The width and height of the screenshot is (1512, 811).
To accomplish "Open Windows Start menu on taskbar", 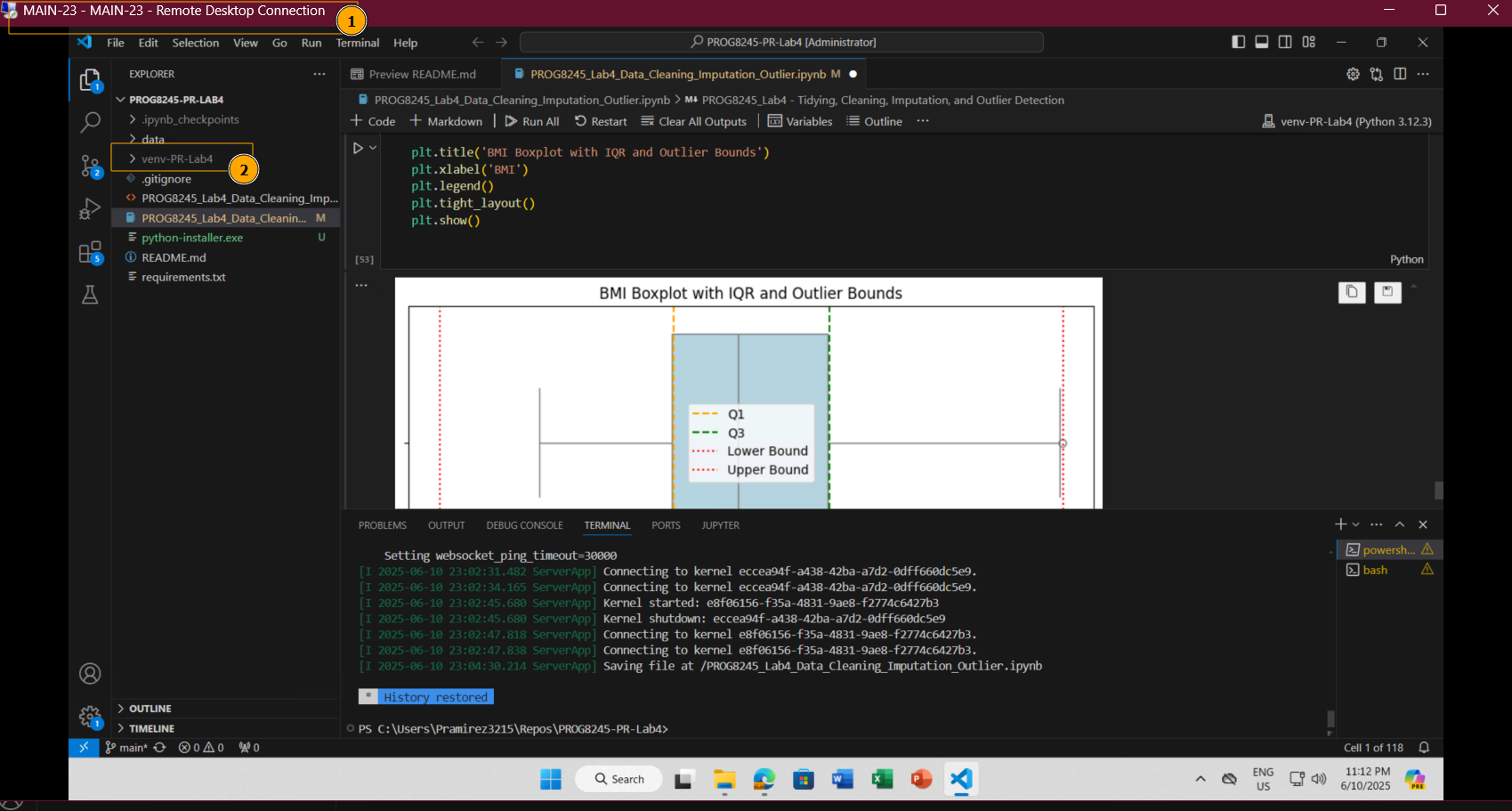I will 551,779.
